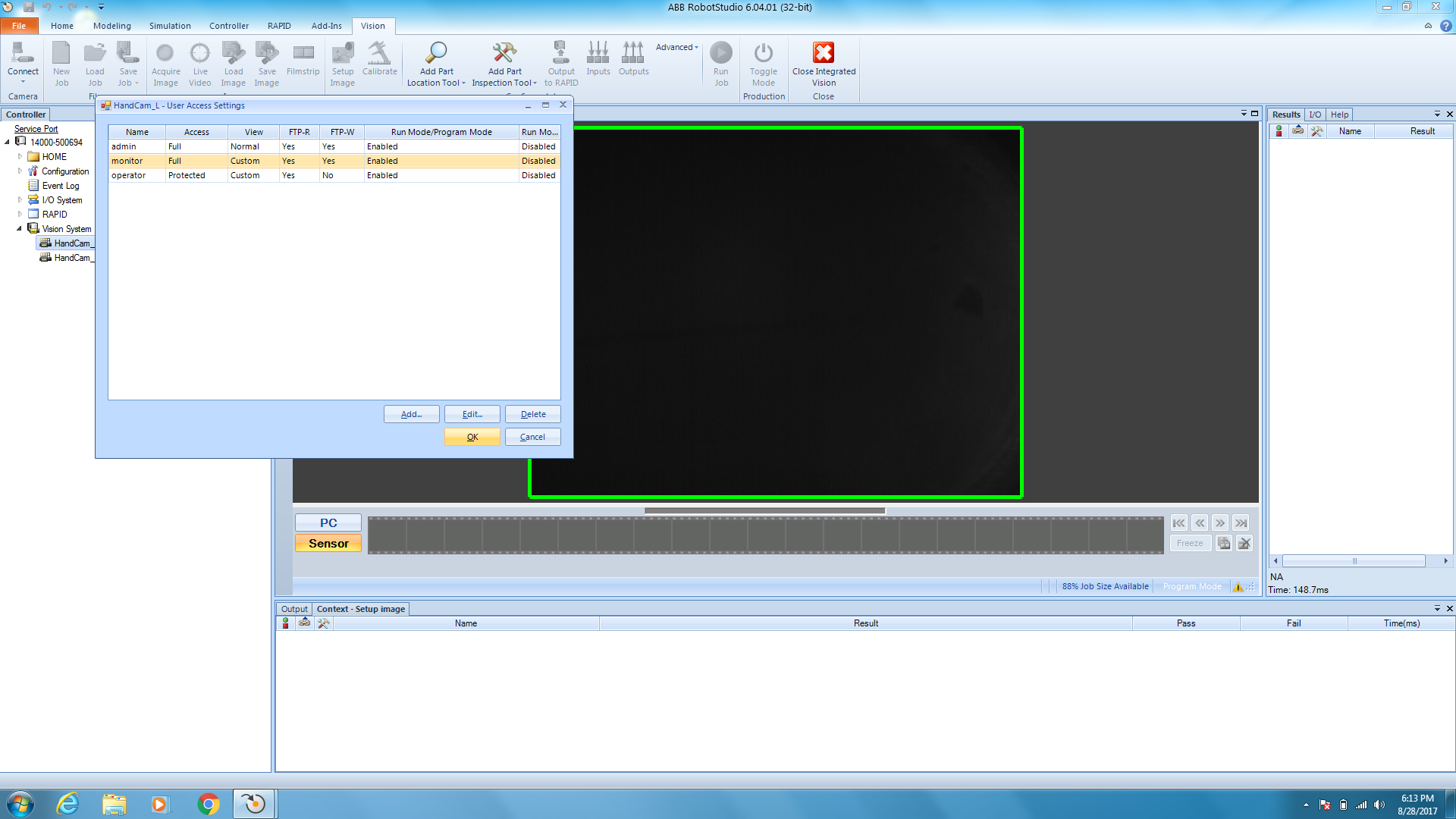Click the Run Job icon
Viewport: 1456px width, 819px height.
(x=720, y=53)
